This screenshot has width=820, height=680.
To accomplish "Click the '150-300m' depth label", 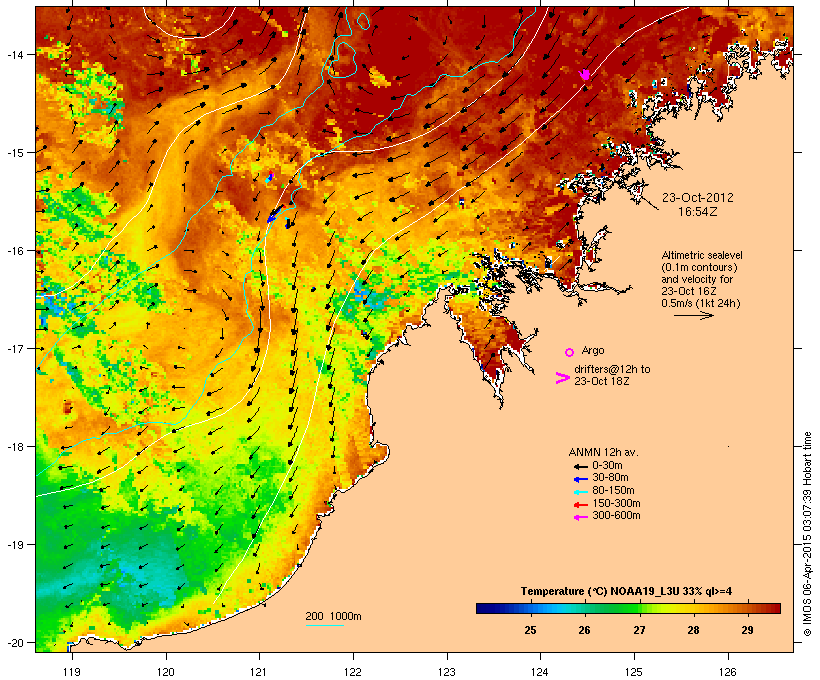I will [616, 503].
